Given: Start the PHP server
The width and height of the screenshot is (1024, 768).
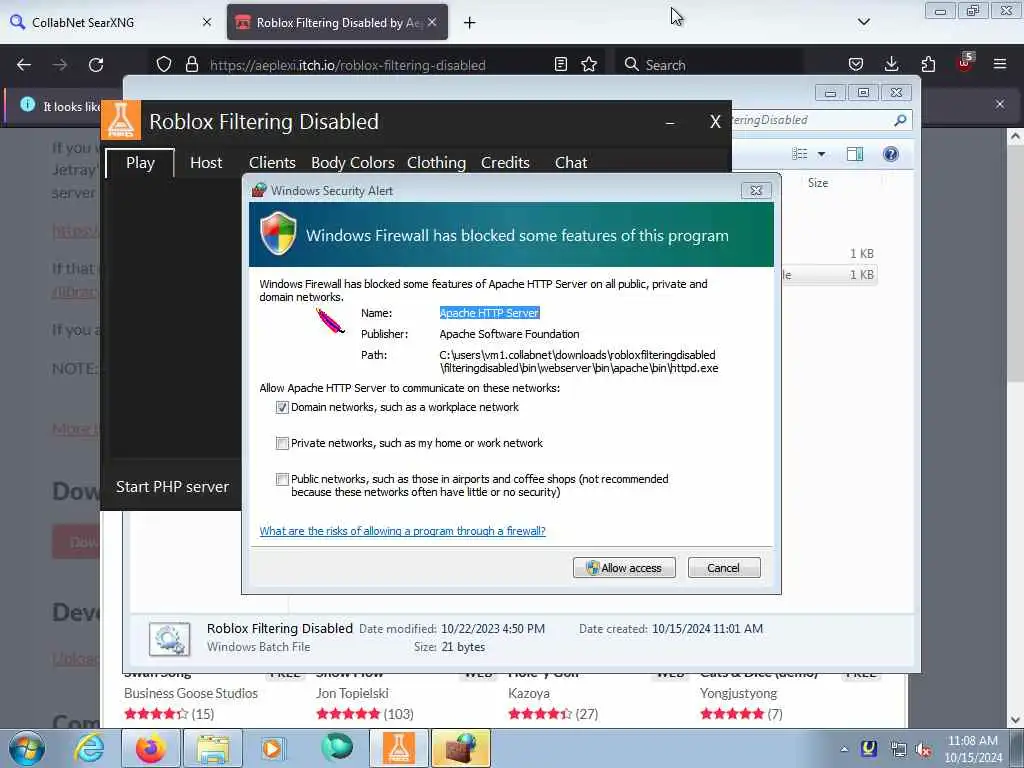Looking at the screenshot, I should (172, 487).
